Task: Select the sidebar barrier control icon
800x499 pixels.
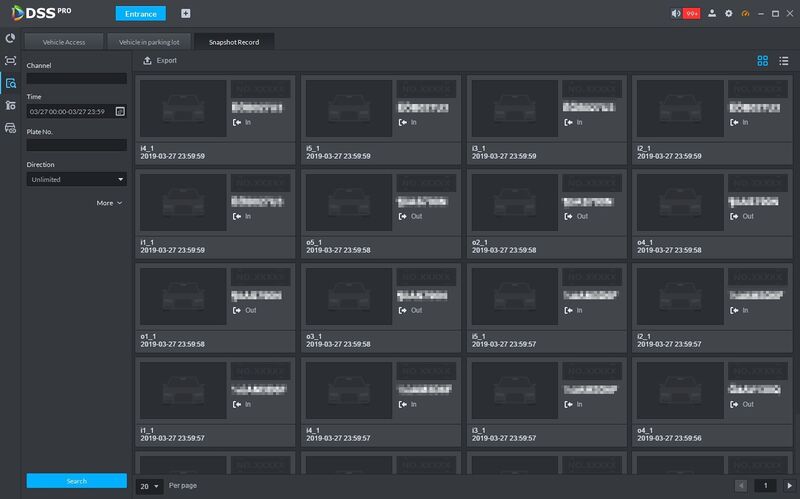Action: (x=10, y=106)
